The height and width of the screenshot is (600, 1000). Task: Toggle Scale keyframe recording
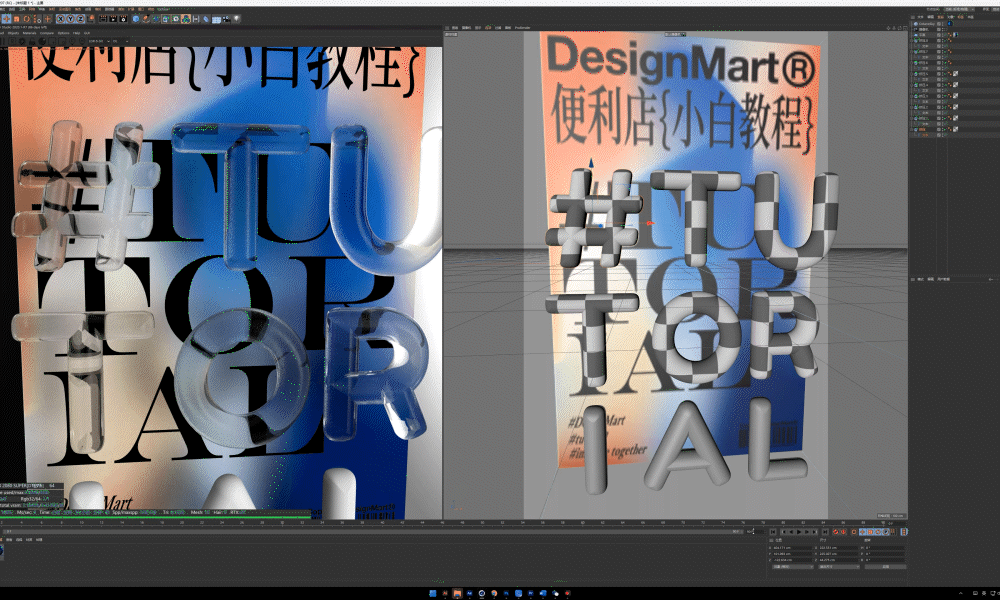[x=870, y=532]
